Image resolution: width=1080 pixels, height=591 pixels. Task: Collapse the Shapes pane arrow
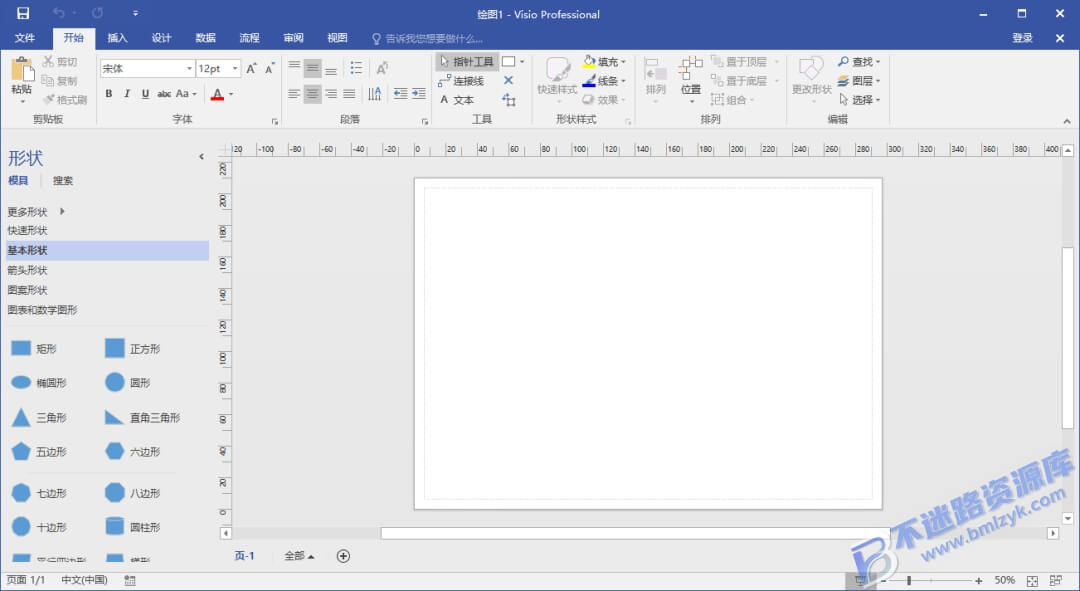[x=201, y=157]
